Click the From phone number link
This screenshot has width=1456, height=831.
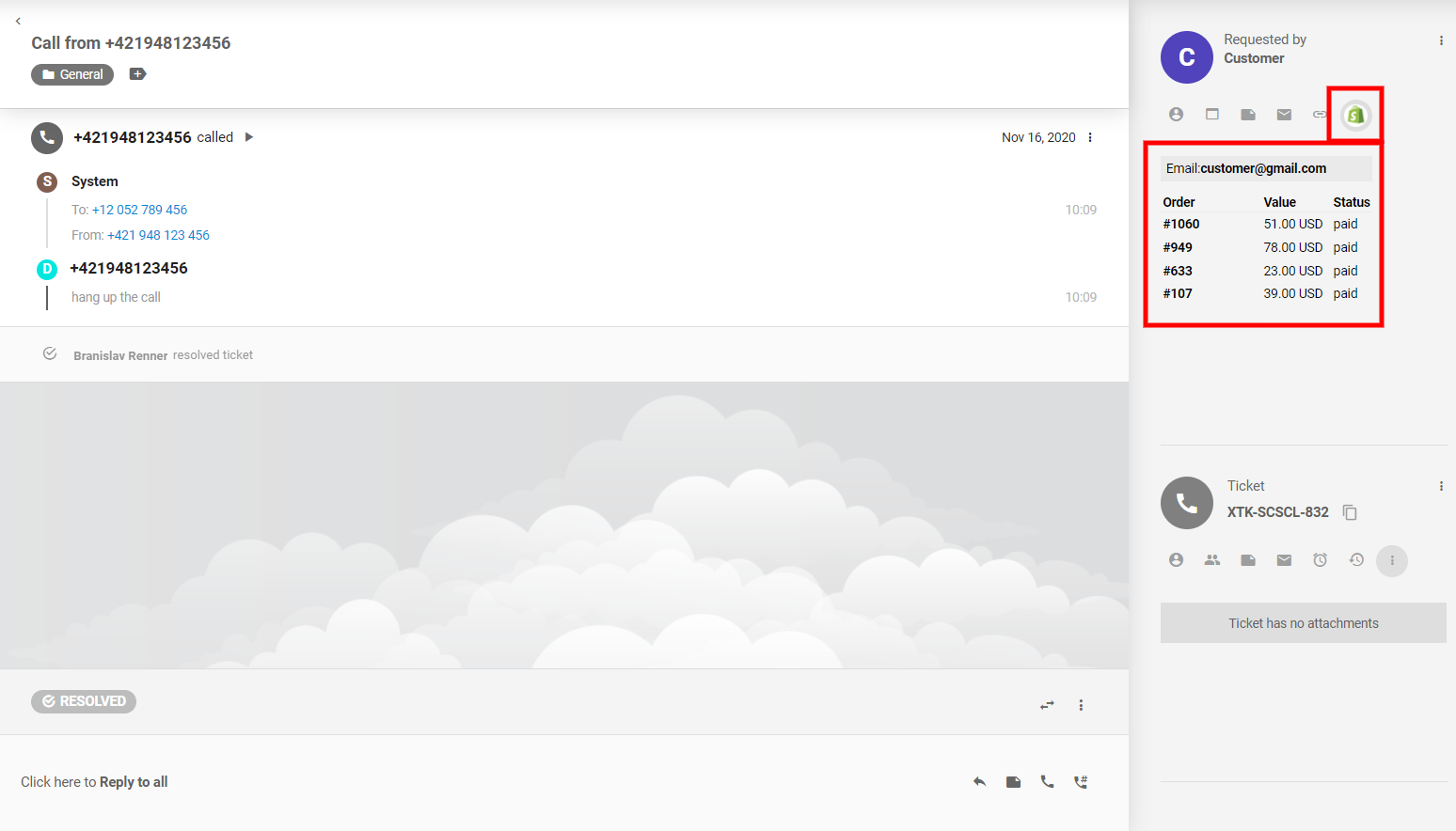pos(158,235)
